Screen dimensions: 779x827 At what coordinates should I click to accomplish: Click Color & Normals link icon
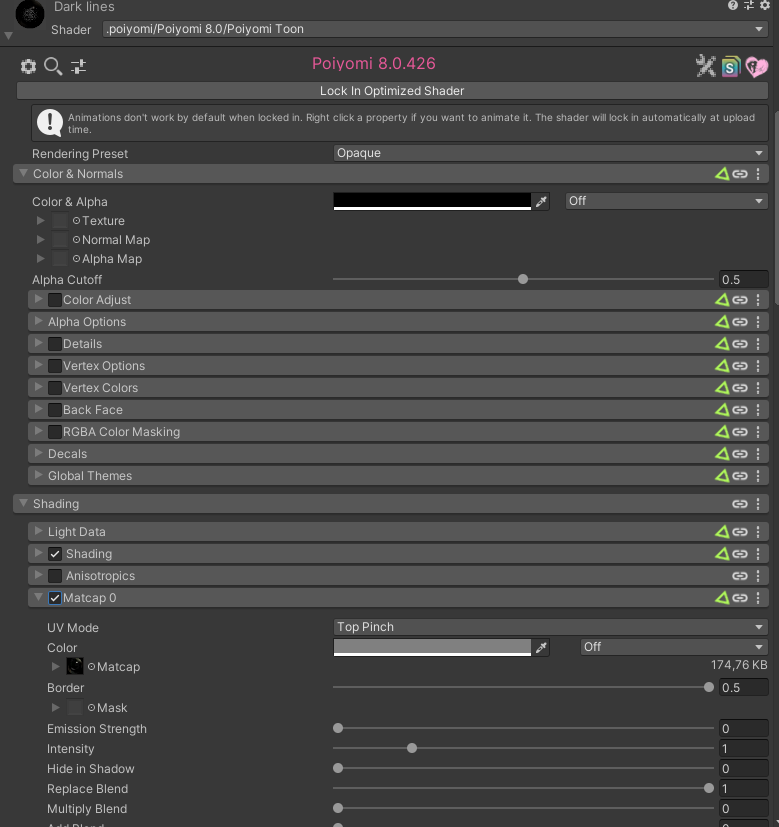pyautogui.click(x=739, y=174)
